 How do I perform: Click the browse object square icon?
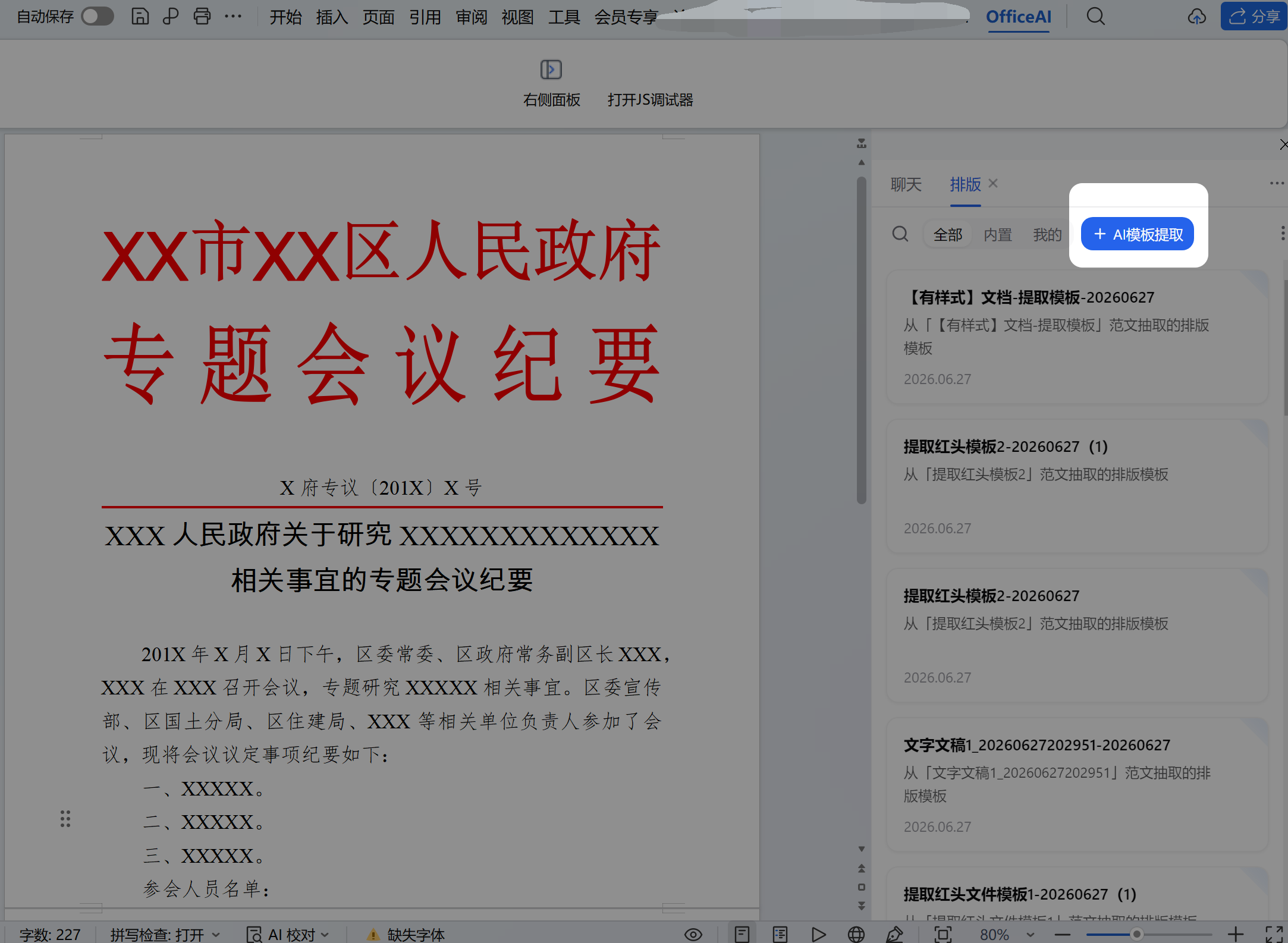click(x=861, y=887)
